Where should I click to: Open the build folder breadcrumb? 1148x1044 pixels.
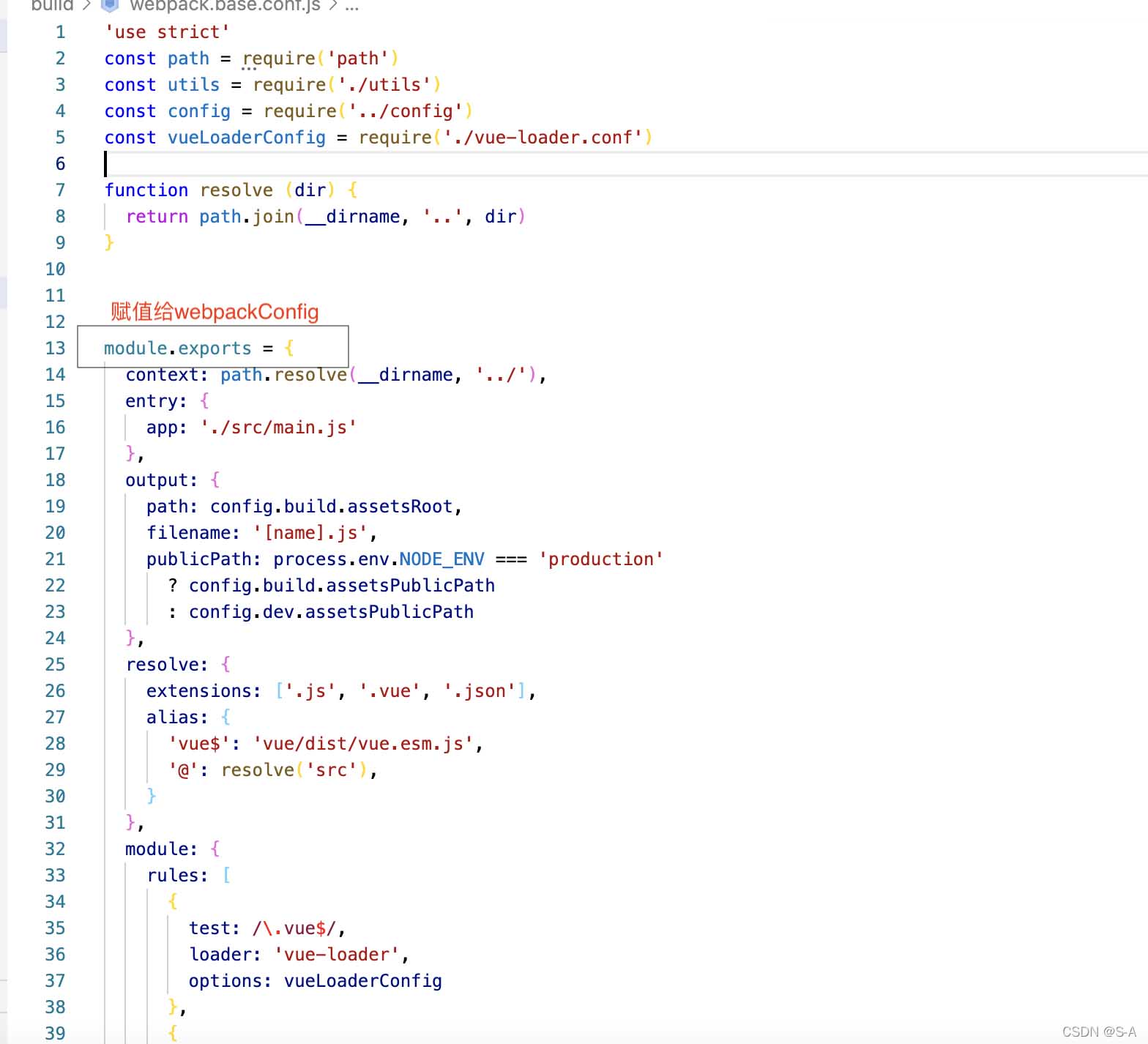(53, 5)
